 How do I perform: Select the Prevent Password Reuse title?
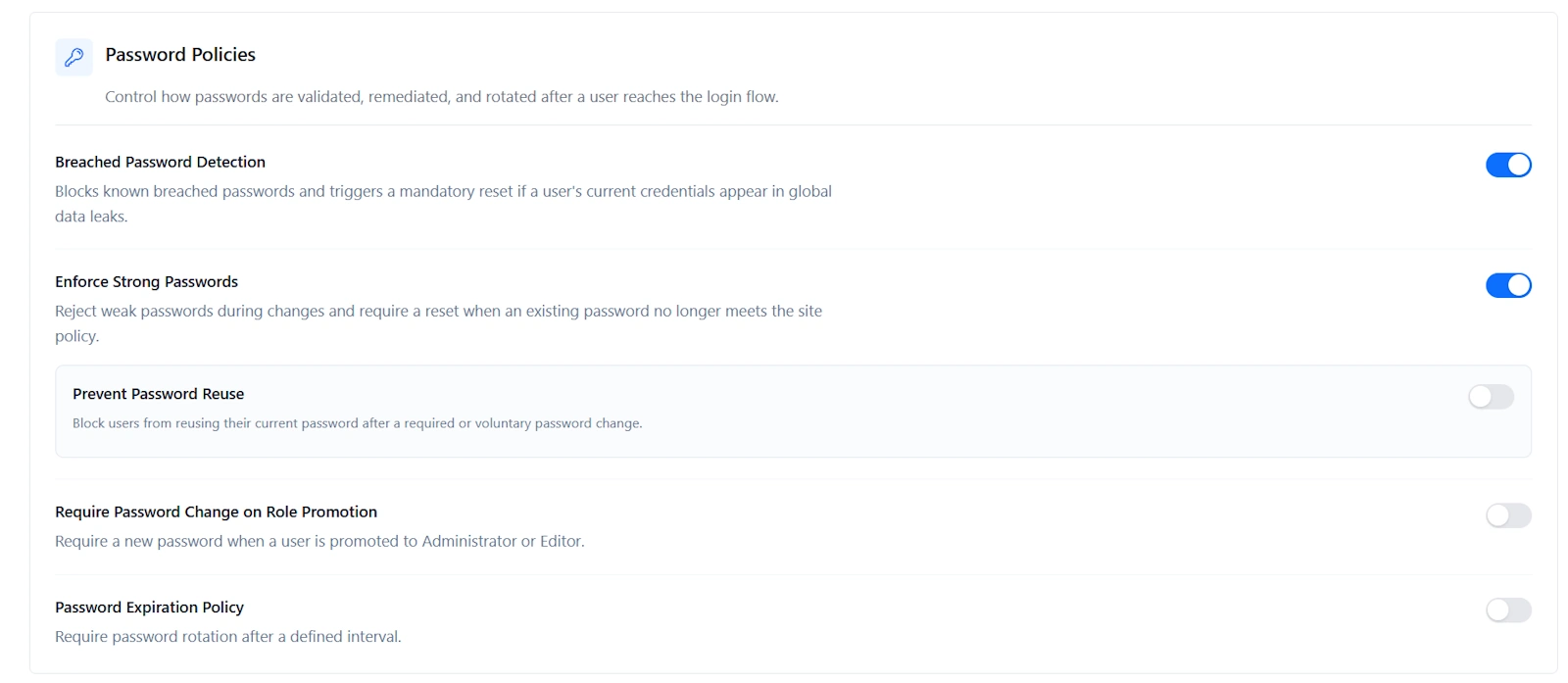[158, 393]
